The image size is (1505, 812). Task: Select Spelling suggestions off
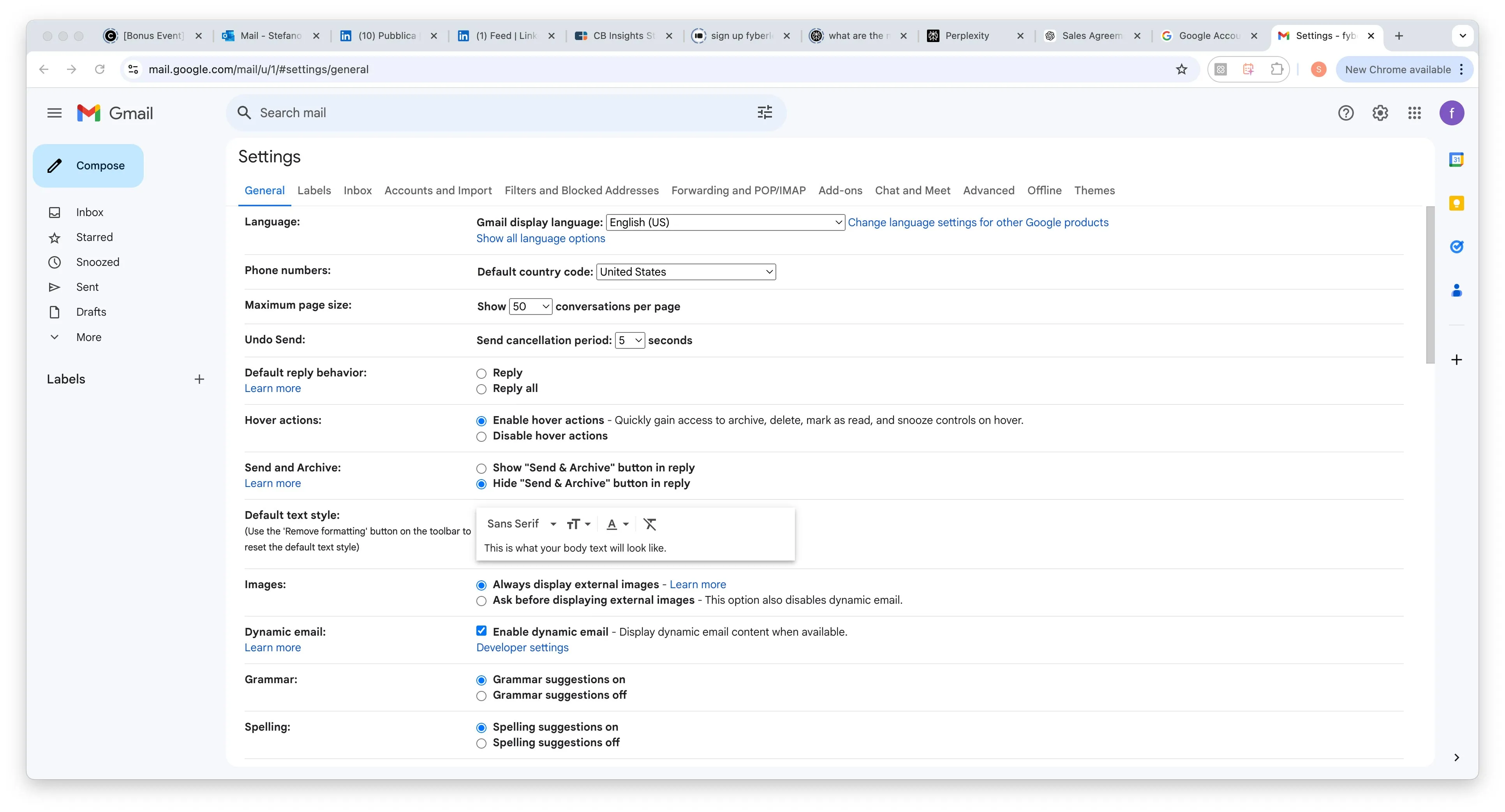pyautogui.click(x=481, y=743)
